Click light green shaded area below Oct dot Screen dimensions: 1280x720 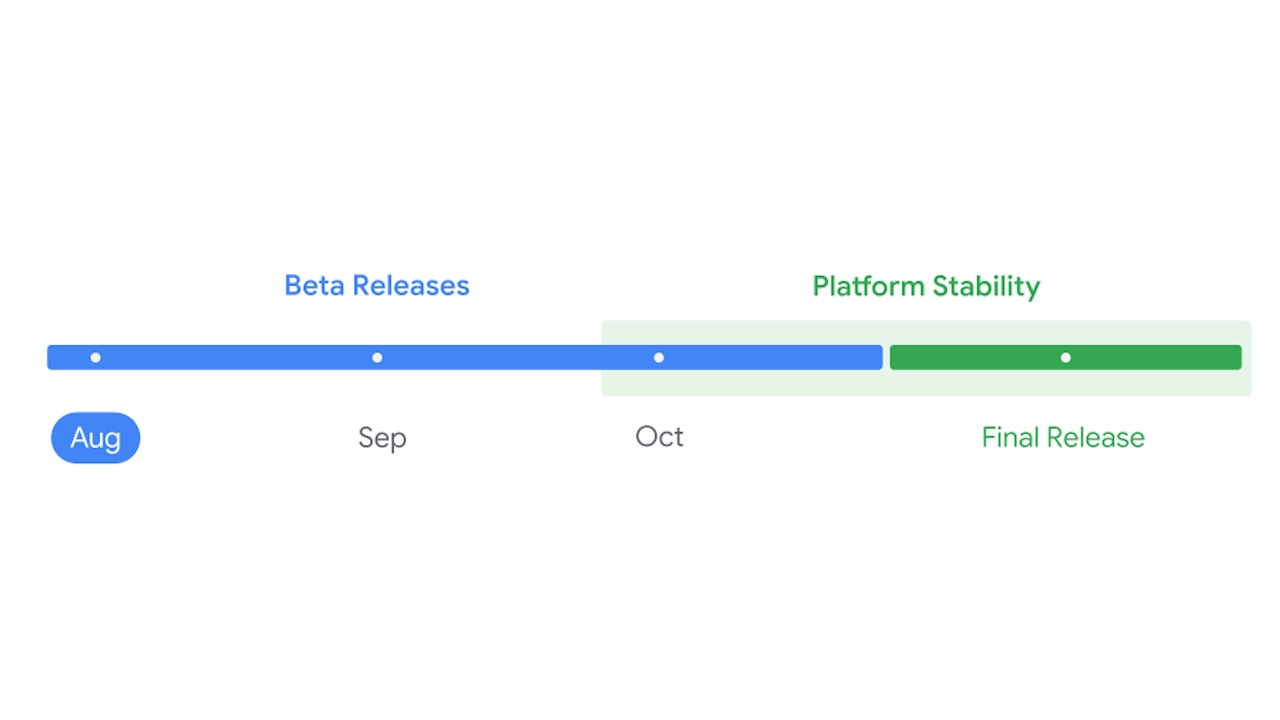[x=659, y=383]
